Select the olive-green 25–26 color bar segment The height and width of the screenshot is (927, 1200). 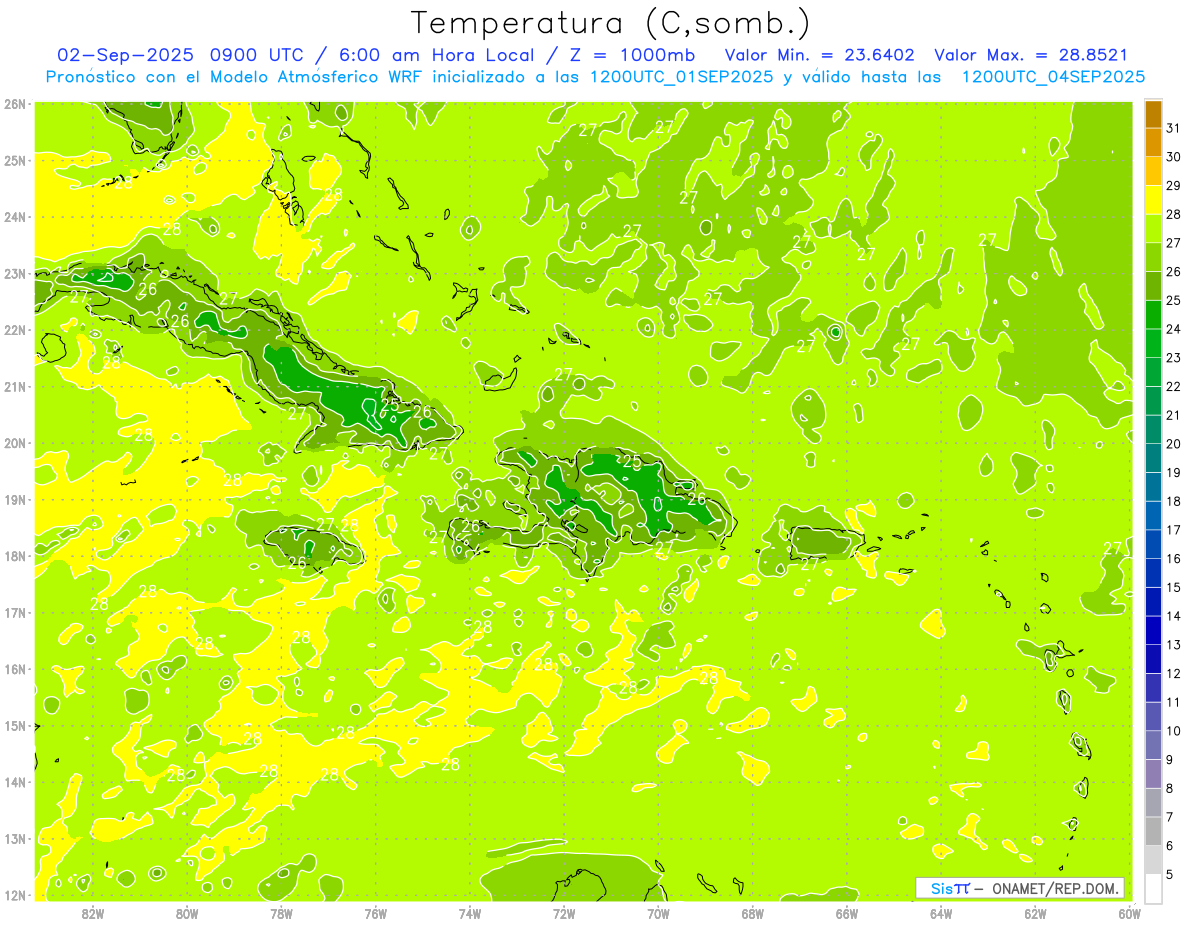[1153, 286]
